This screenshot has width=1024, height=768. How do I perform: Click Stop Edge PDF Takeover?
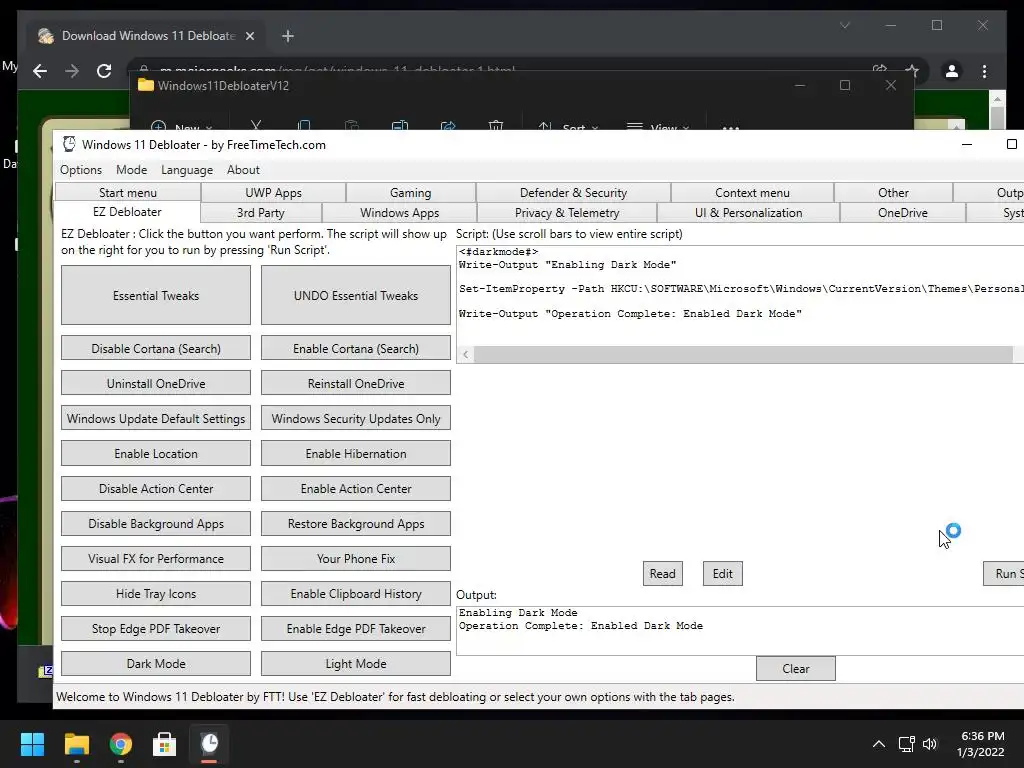pyautogui.click(x=155, y=628)
